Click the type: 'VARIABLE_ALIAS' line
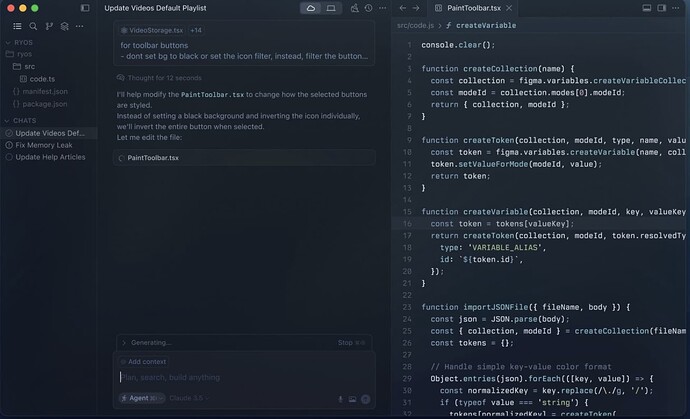 tap(492, 247)
